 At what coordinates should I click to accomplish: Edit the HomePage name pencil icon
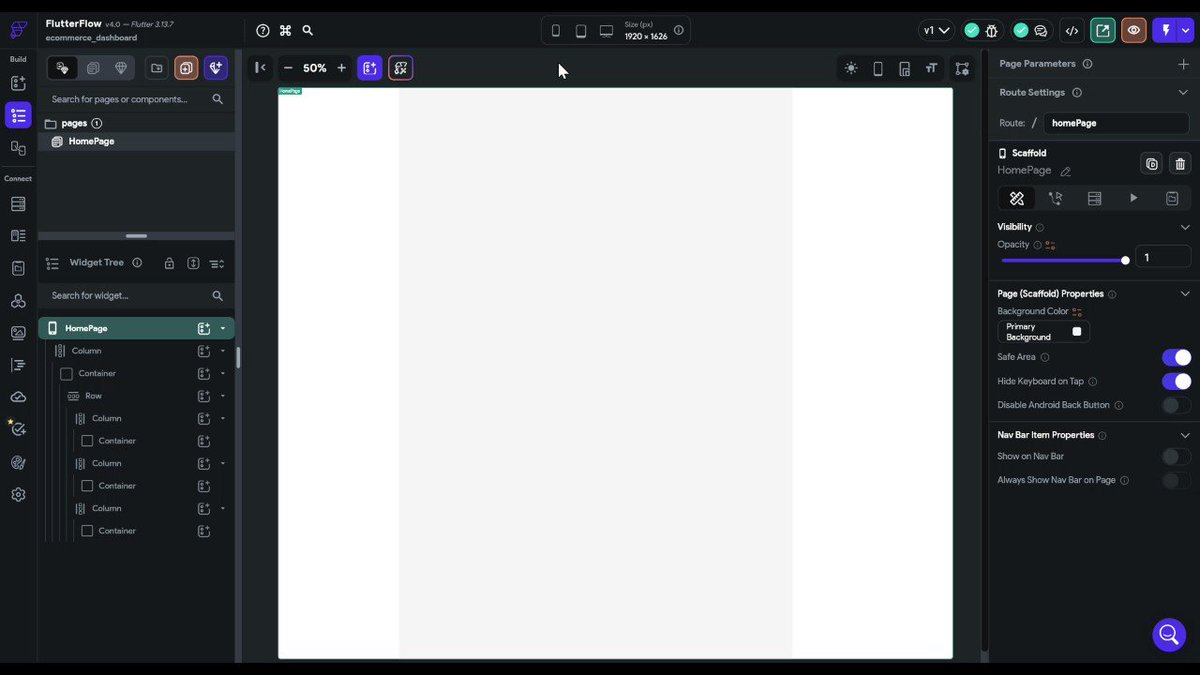pos(1065,171)
